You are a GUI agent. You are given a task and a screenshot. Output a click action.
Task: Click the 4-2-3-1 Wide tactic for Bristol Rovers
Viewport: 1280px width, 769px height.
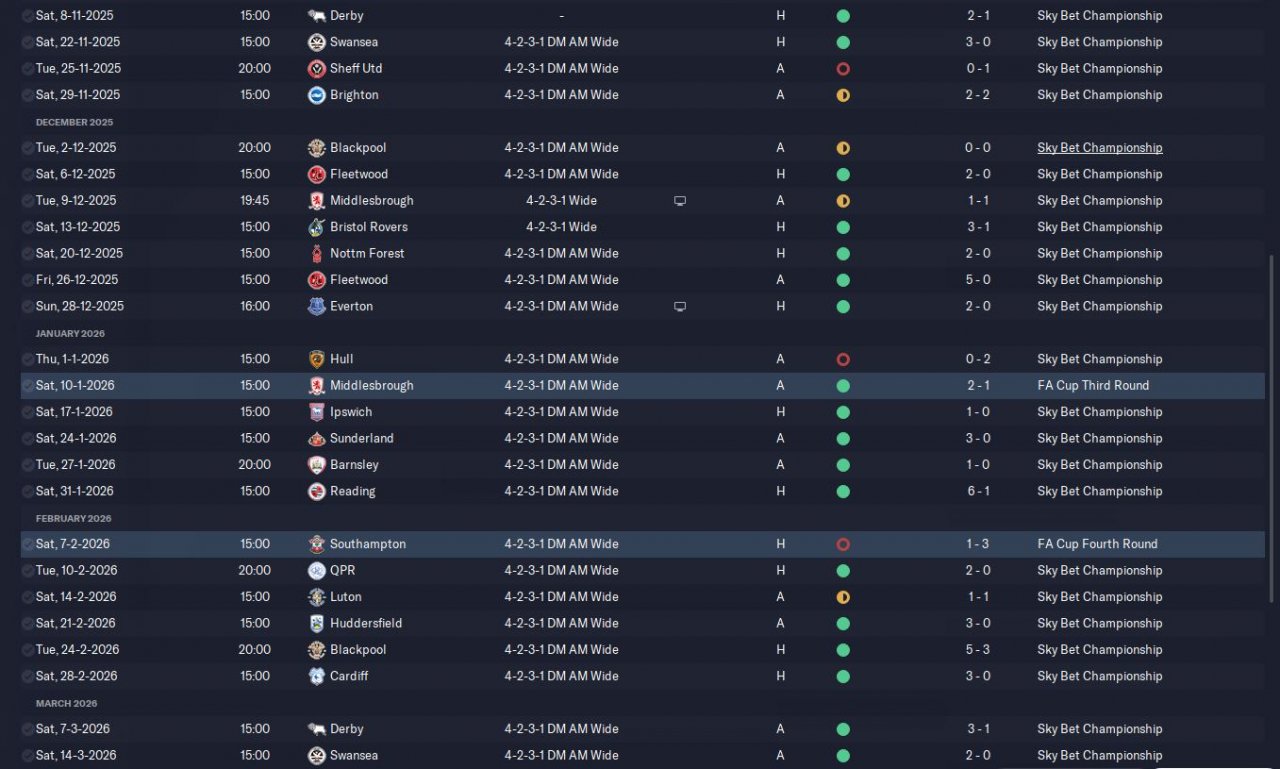(x=561, y=227)
